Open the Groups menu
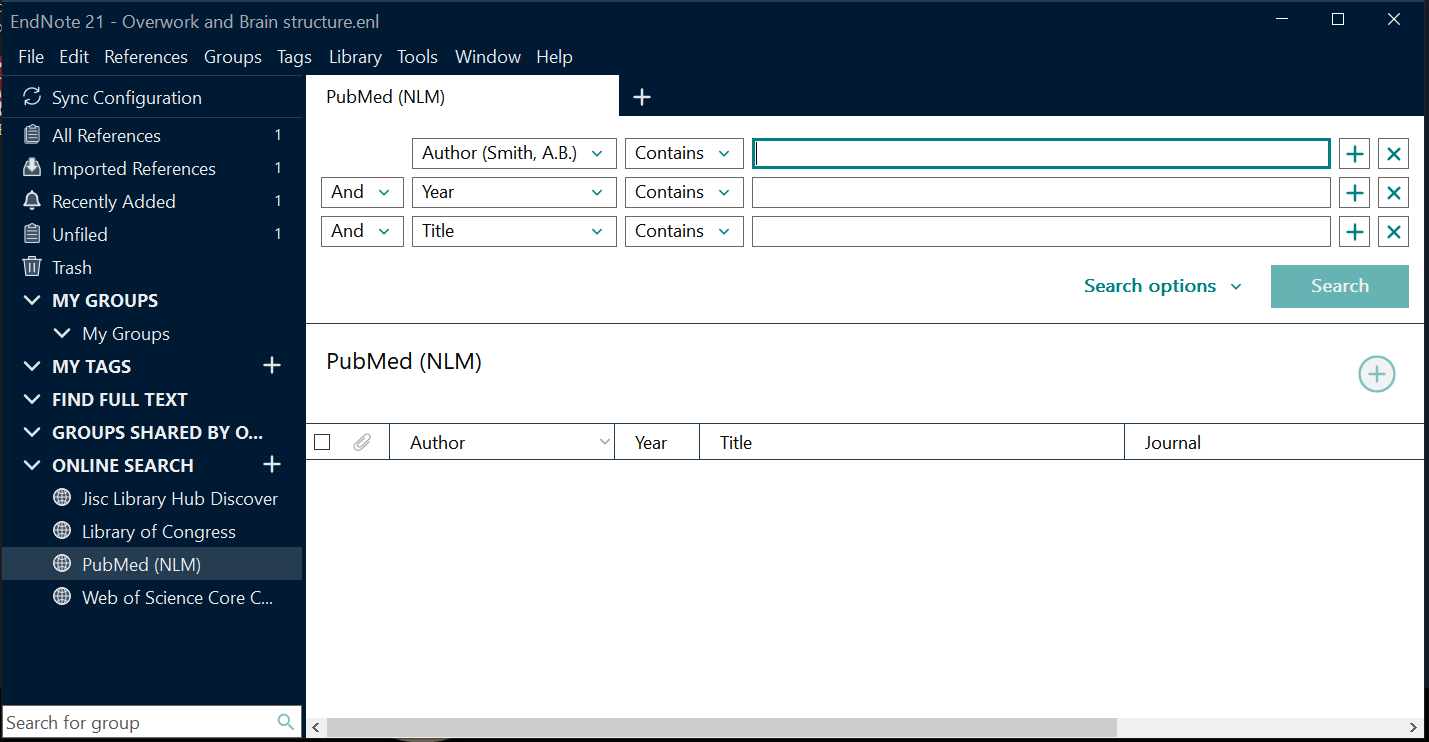Image resolution: width=1429 pixels, height=742 pixels. tap(233, 57)
